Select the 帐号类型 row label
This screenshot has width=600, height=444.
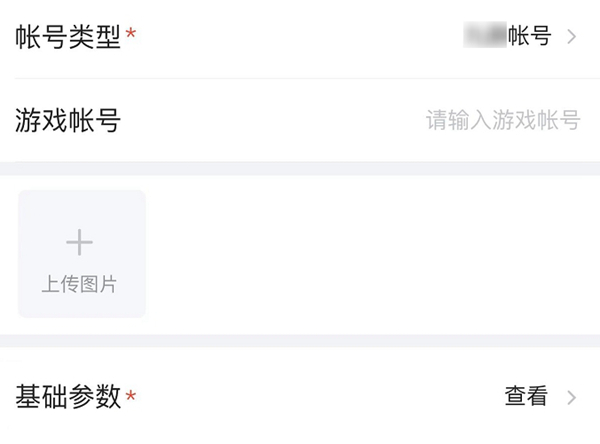point(67,38)
